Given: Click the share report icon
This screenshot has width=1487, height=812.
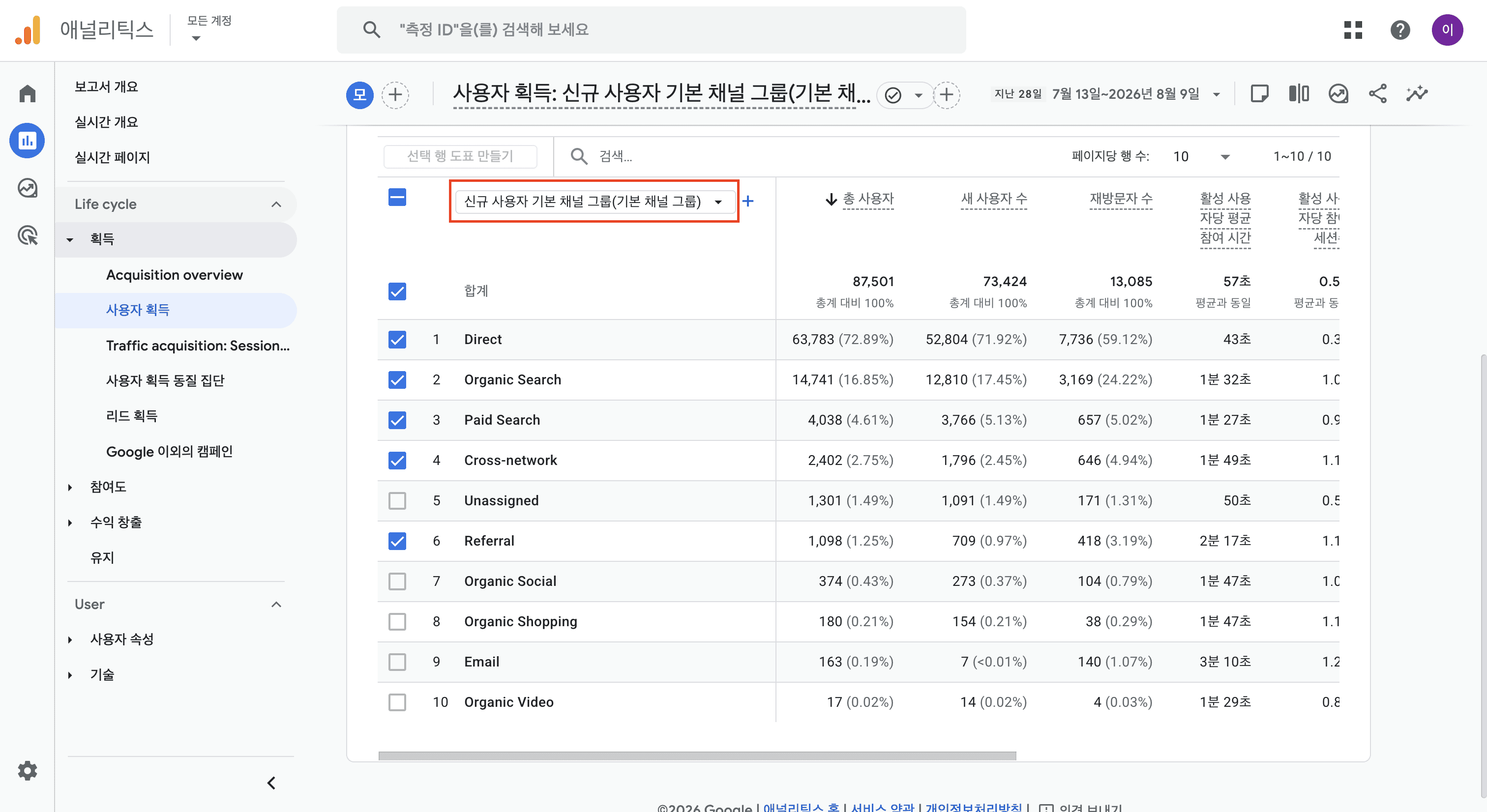Looking at the screenshot, I should [x=1377, y=93].
